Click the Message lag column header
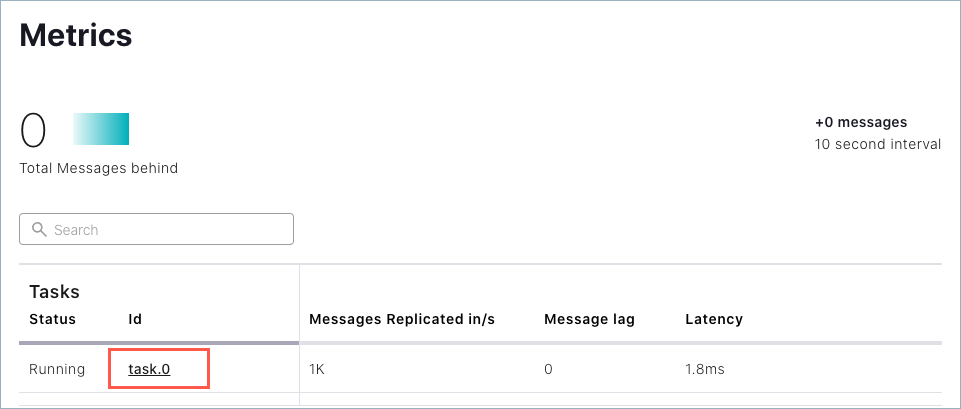 (x=590, y=319)
